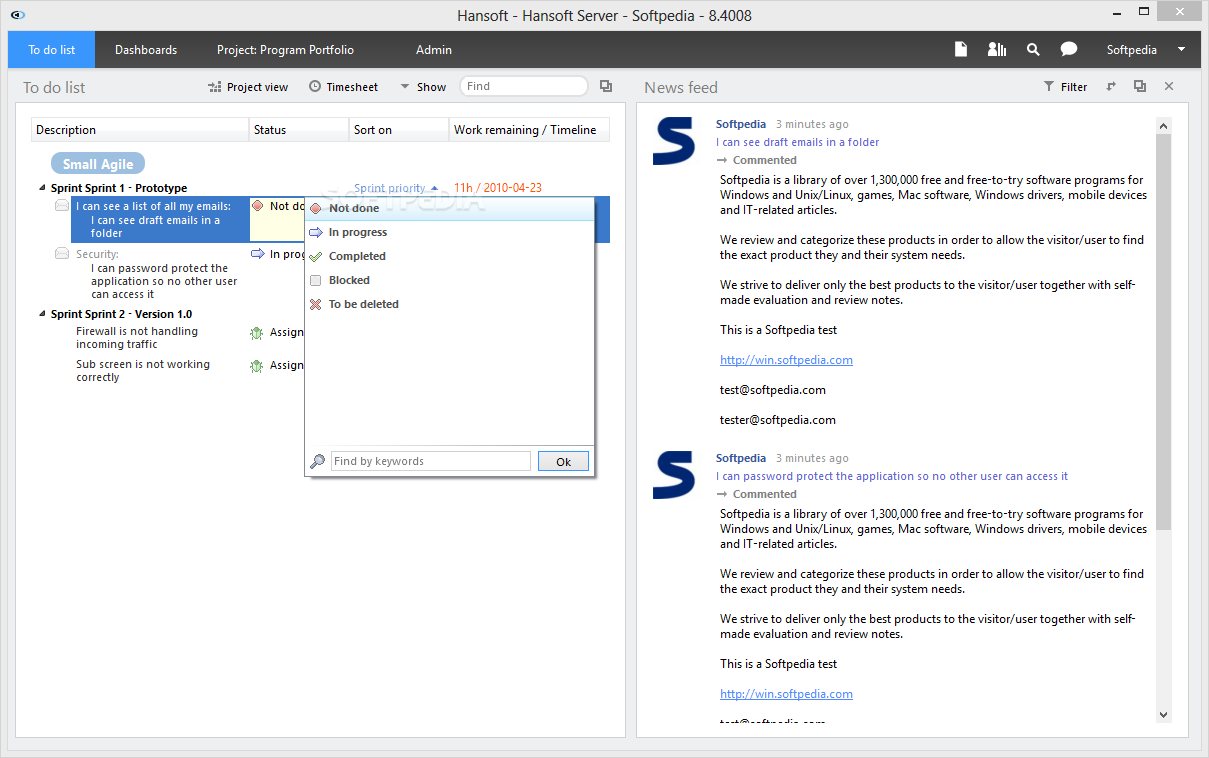Choose Completed in status list

(449, 256)
